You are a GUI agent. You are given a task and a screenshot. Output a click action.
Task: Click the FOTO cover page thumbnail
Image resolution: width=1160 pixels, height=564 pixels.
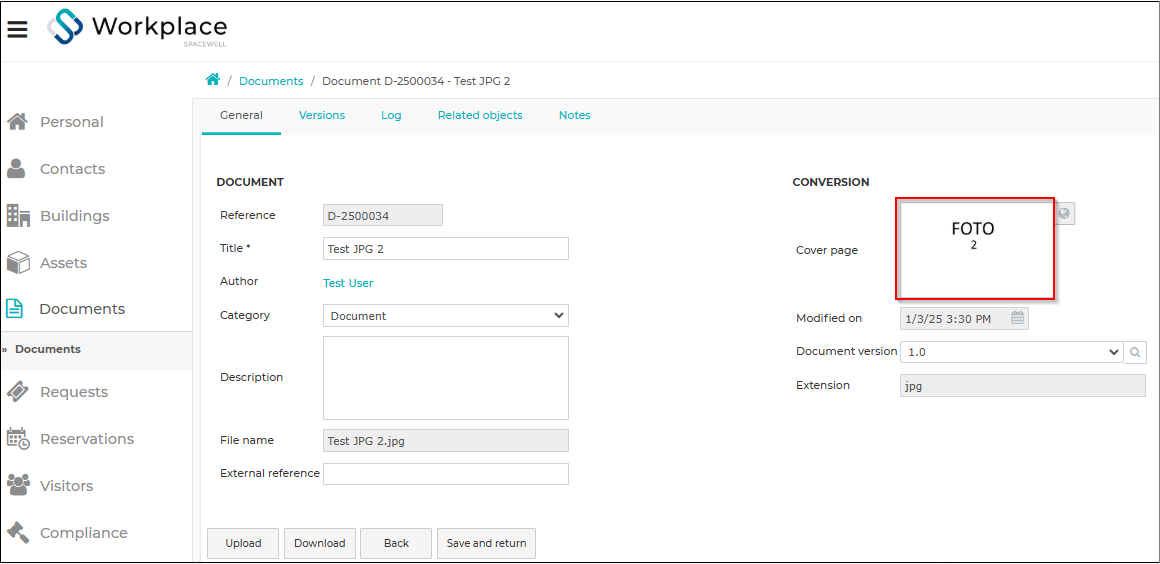click(x=974, y=248)
